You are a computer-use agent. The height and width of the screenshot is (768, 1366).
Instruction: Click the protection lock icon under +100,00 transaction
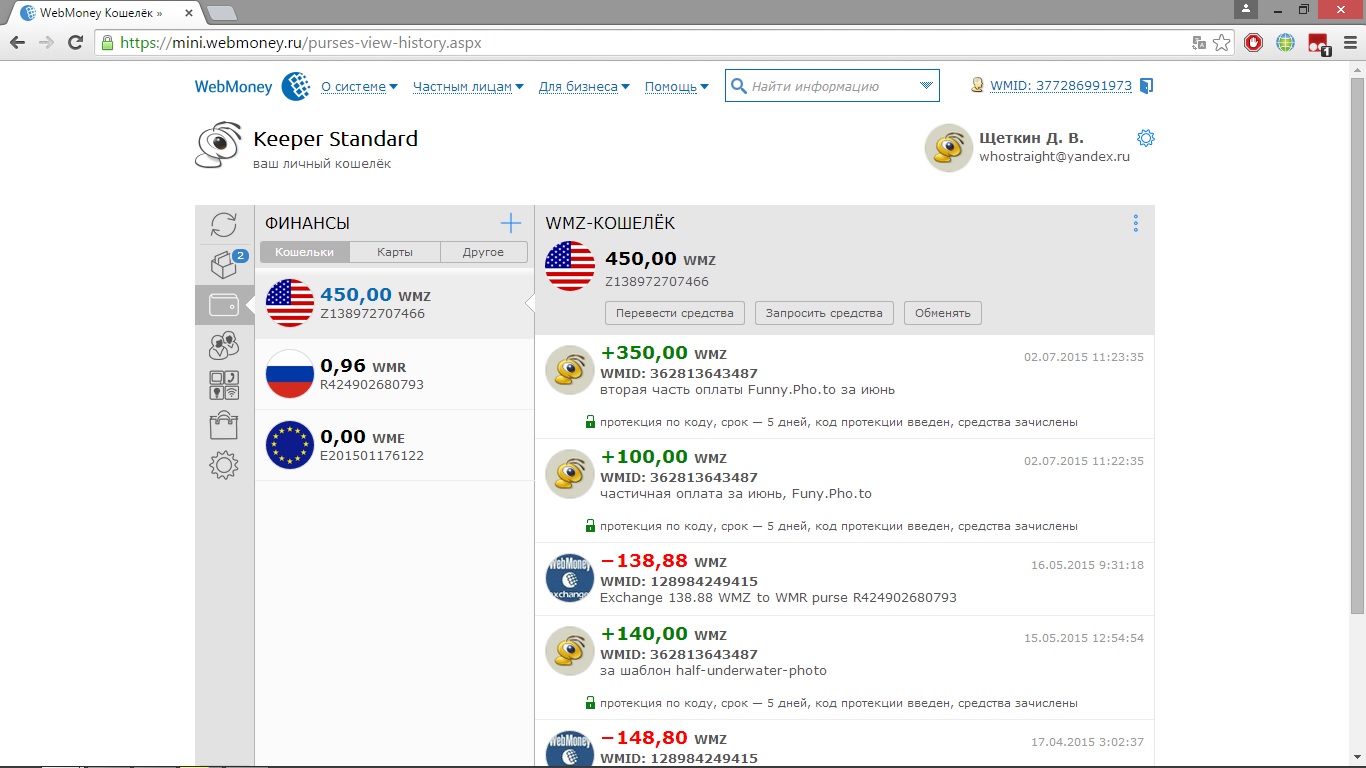[590, 526]
